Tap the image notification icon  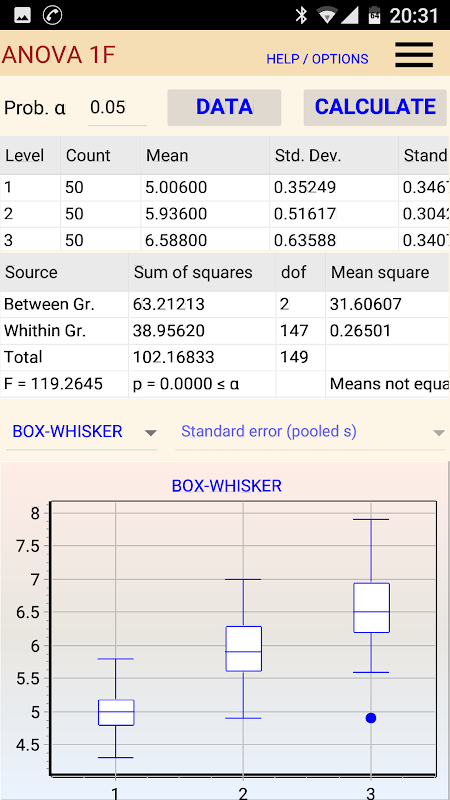tap(22, 15)
